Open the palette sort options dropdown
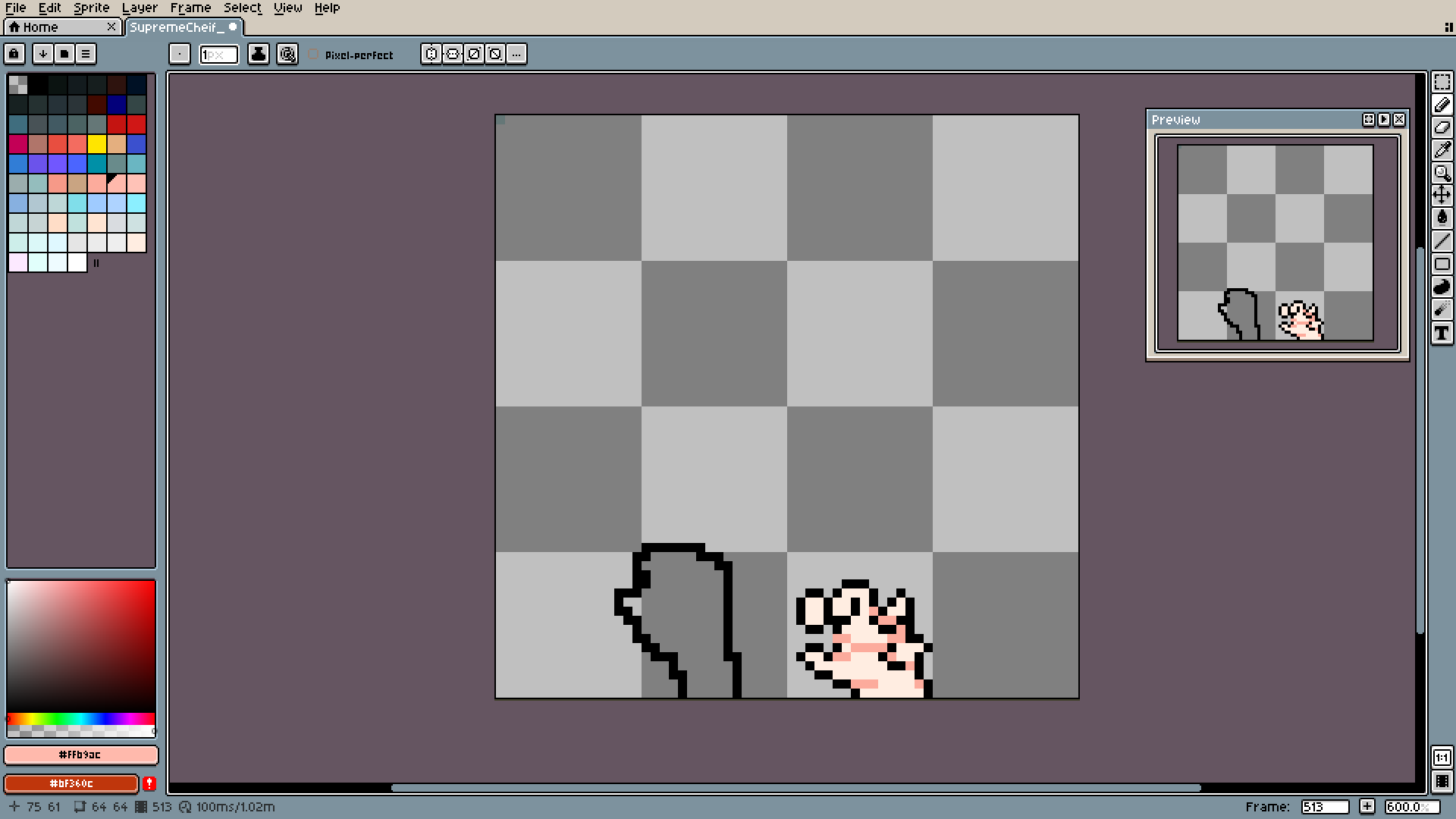The height and width of the screenshot is (819, 1456). click(x=43, y=54)
